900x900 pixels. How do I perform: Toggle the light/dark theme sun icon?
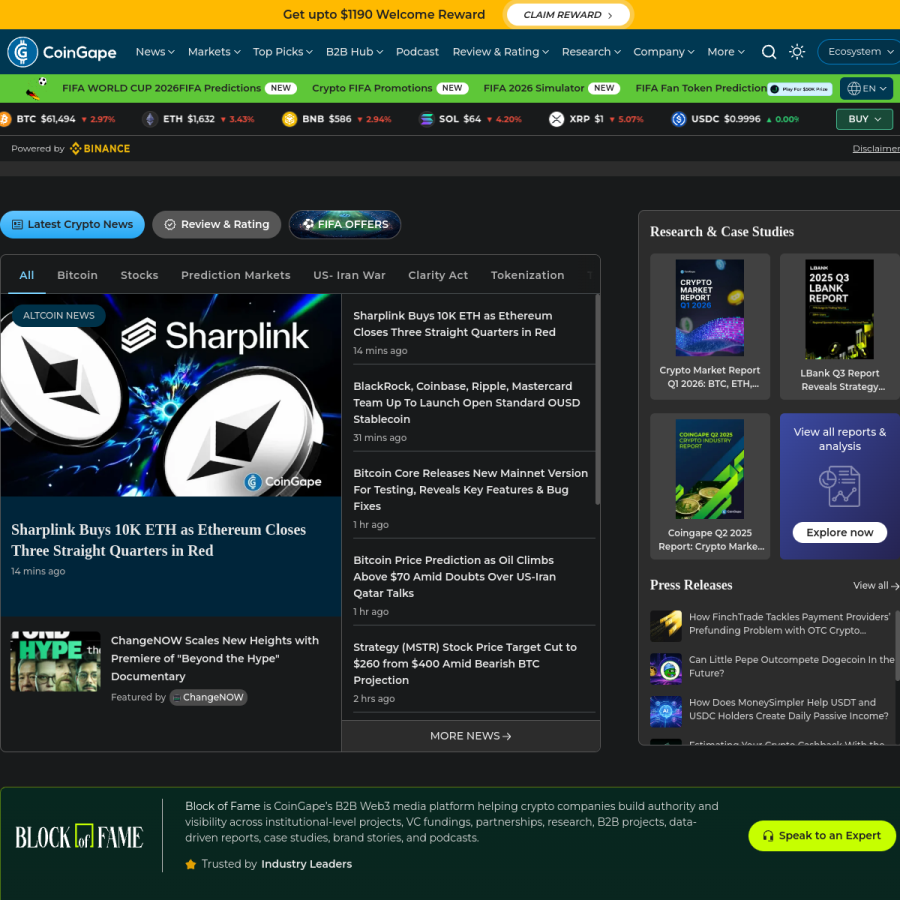click(x=797, y=52)
